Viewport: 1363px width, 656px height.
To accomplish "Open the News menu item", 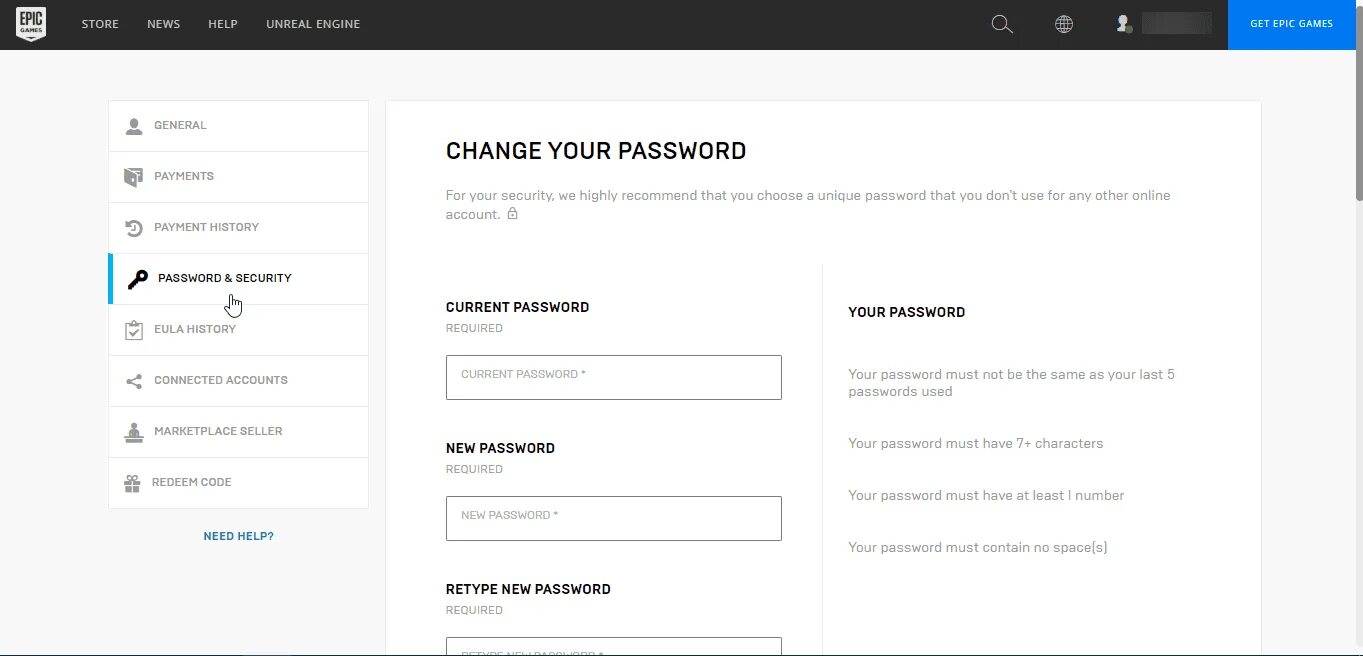I will point(163,24).
